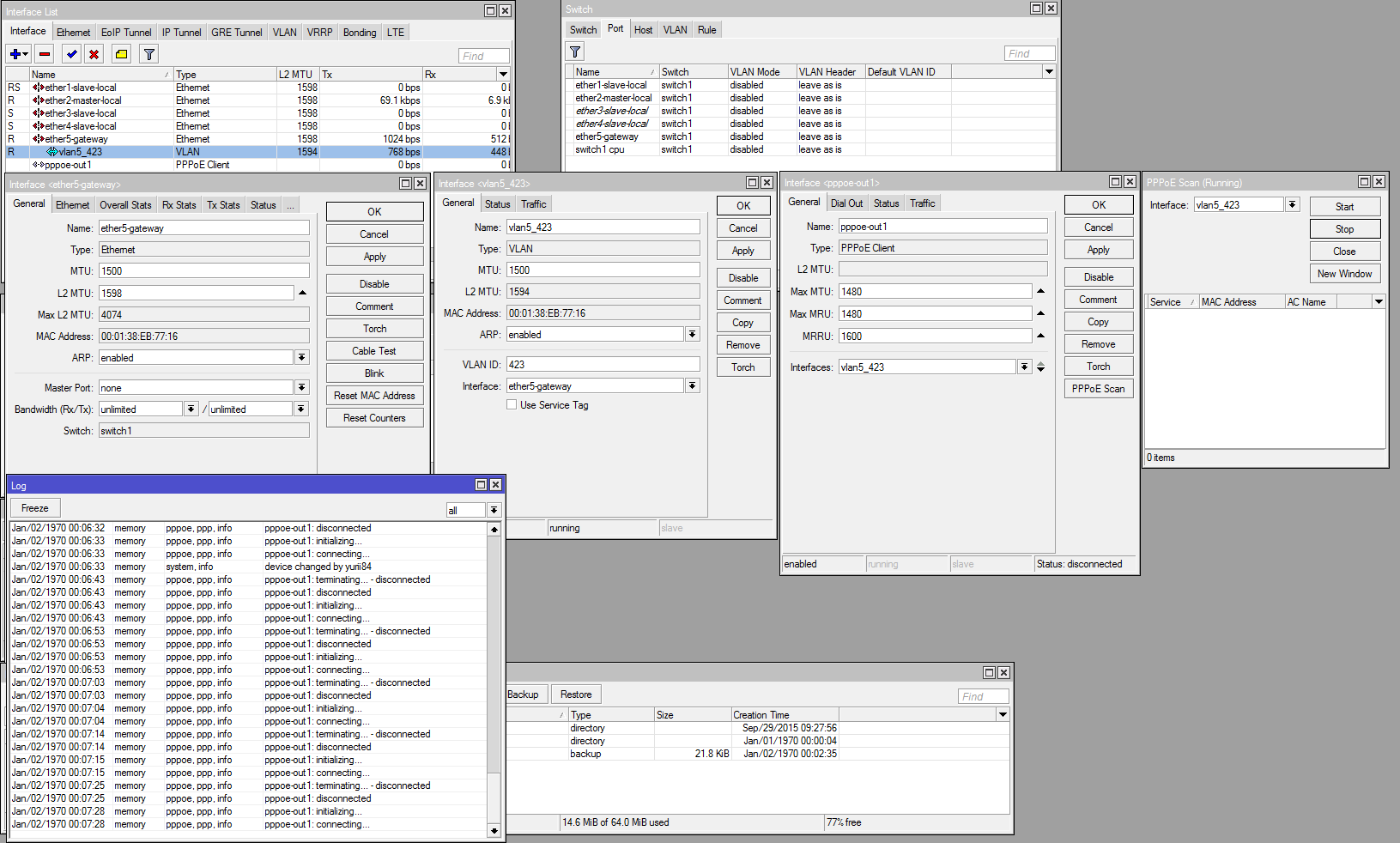Screen dimensions: 1400x843
Task: Open the vlan5_423 ARP dropdown
Action: point(693,335)
